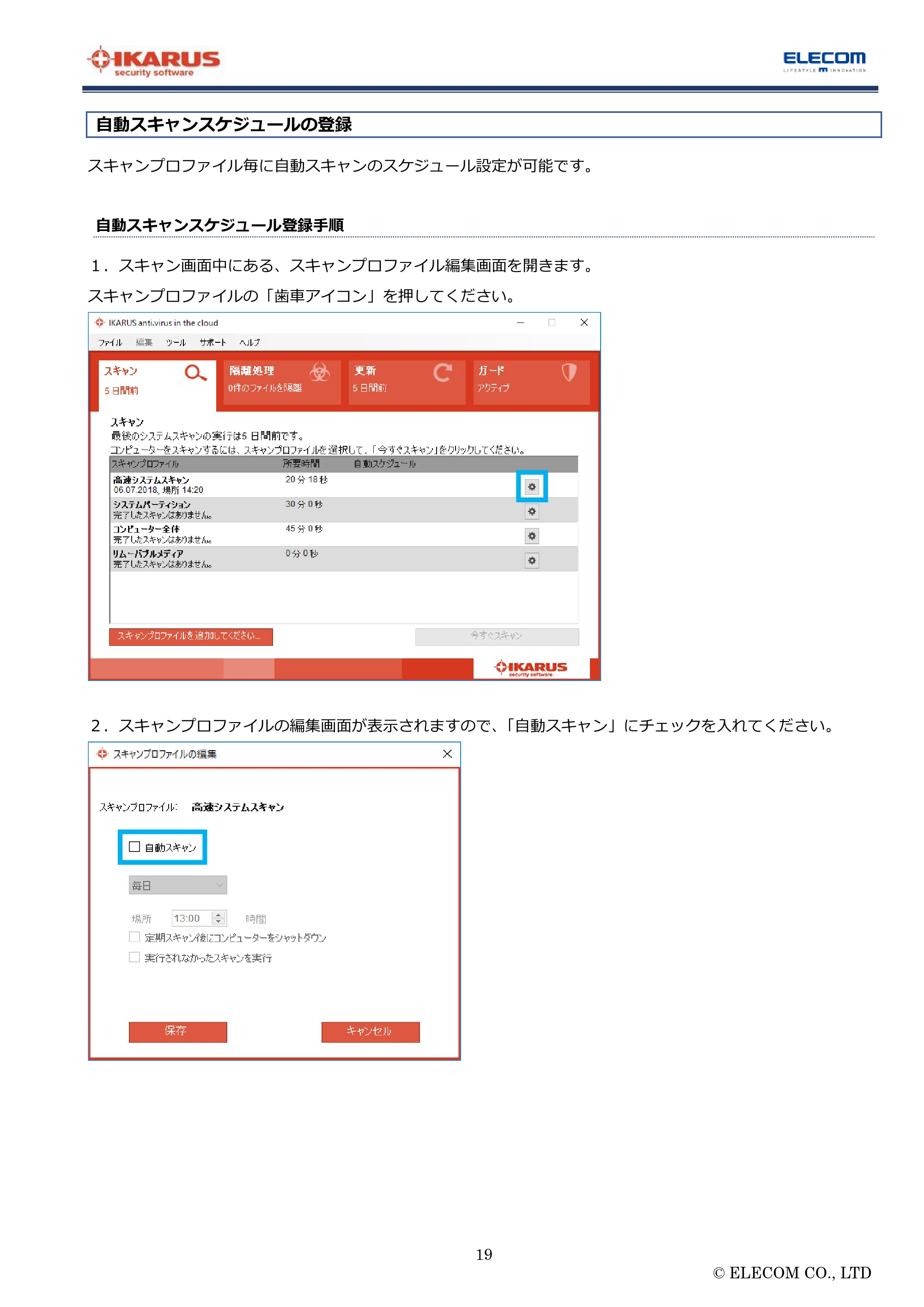This screenshot has width=924, height=1307.
Task: Select the リムーバブルメディア profile row
Action: pyautogui.click(x=344, y=559)
